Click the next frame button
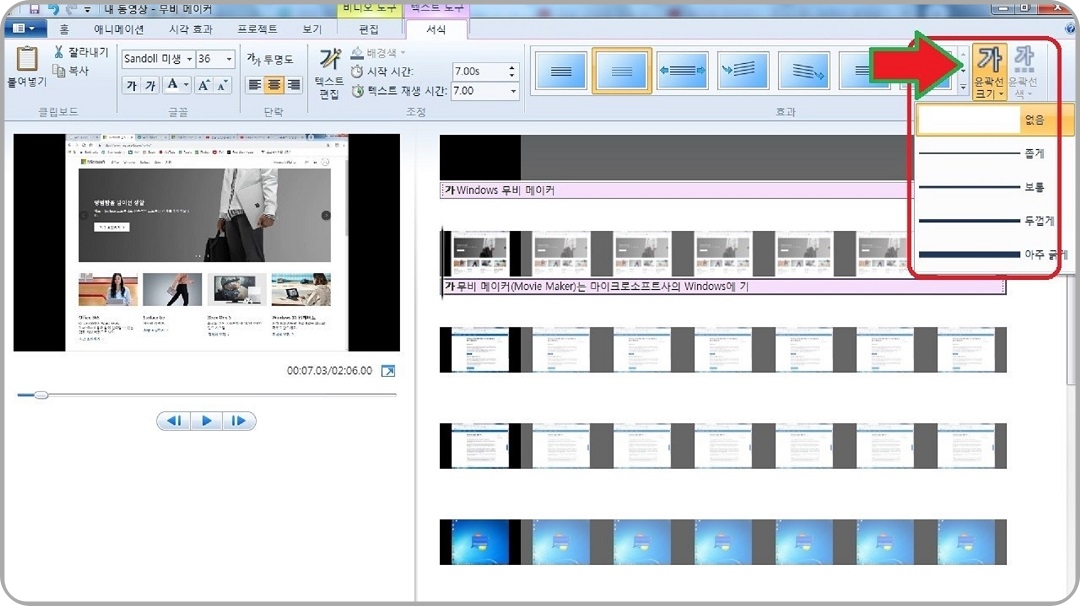The image size is (1080, 606). pyautogui.click(x=238, y=421)
